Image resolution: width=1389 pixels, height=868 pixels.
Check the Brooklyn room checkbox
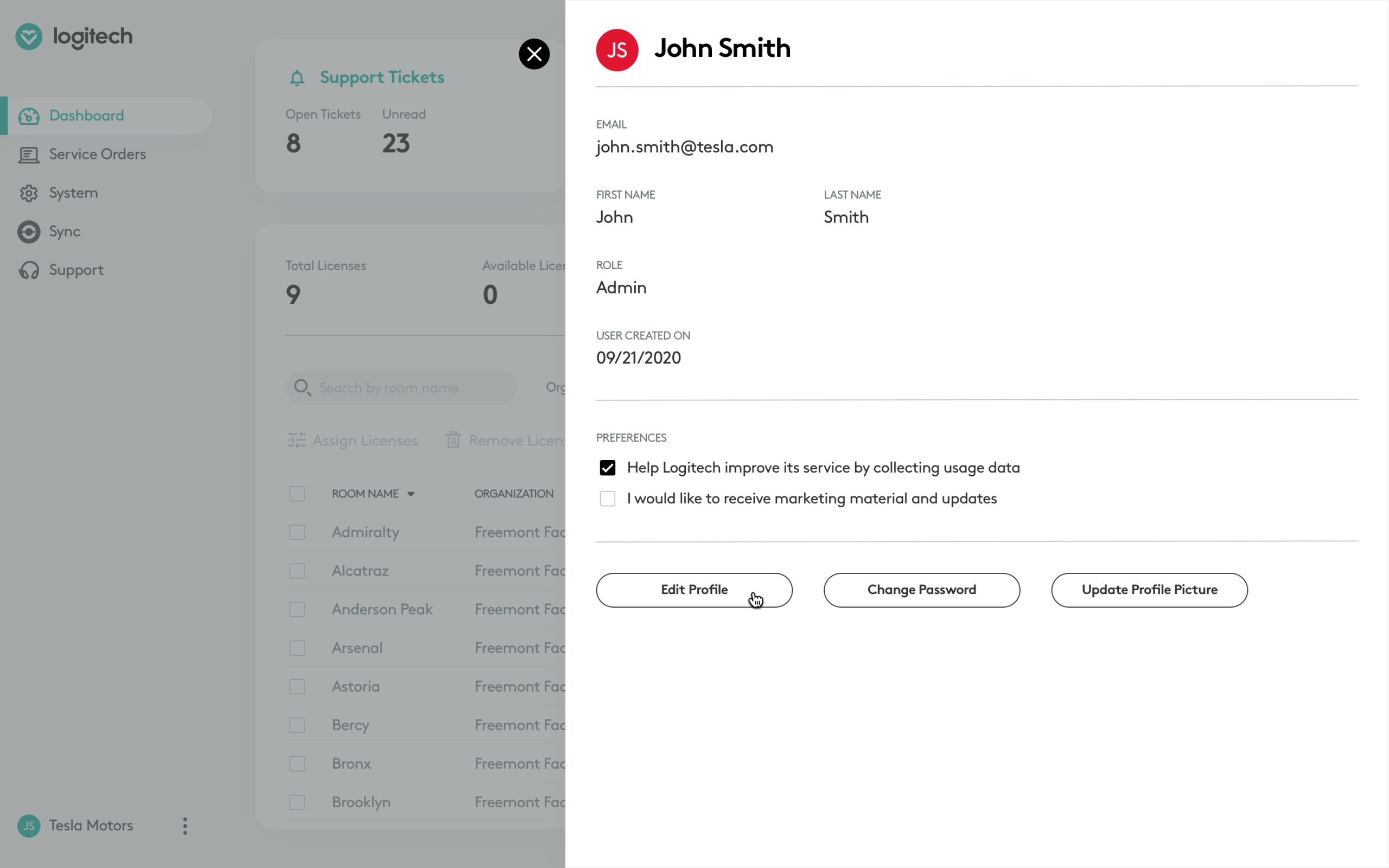297,802
